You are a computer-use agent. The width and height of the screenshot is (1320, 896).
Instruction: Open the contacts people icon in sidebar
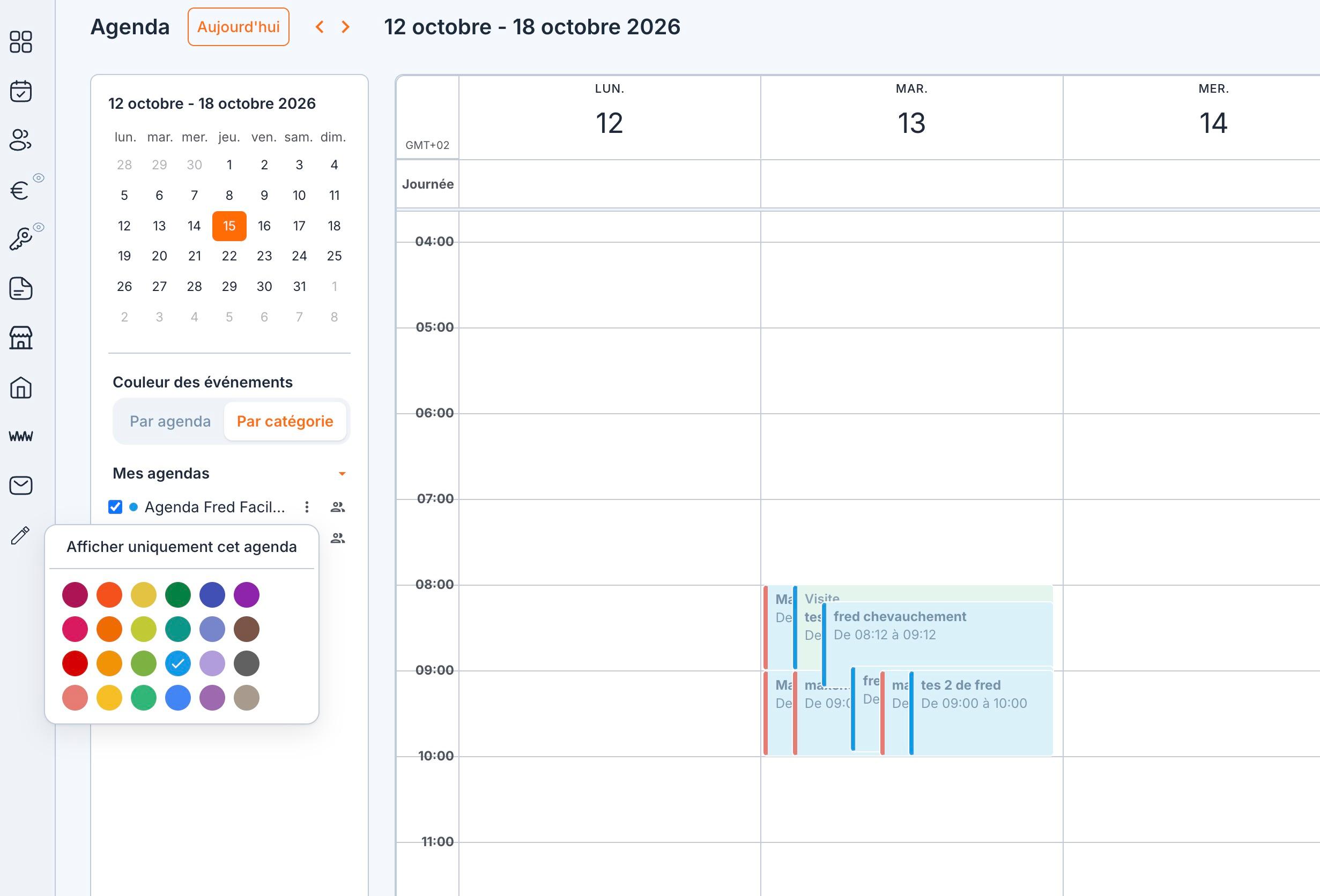click(x=21, y=140)
